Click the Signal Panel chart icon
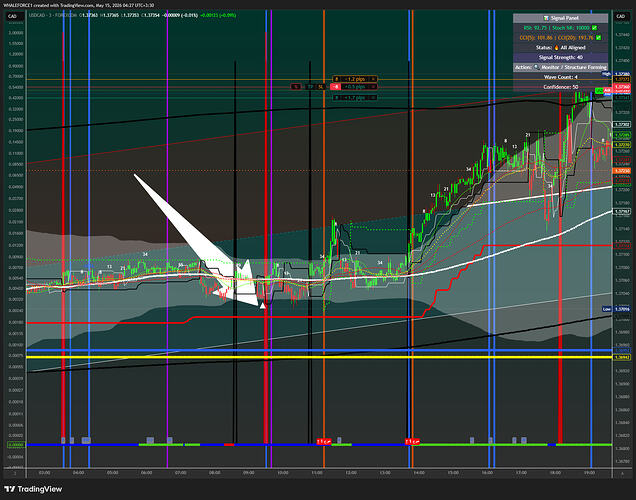Viewport: 636px width, 500px height. coord(546,18)
